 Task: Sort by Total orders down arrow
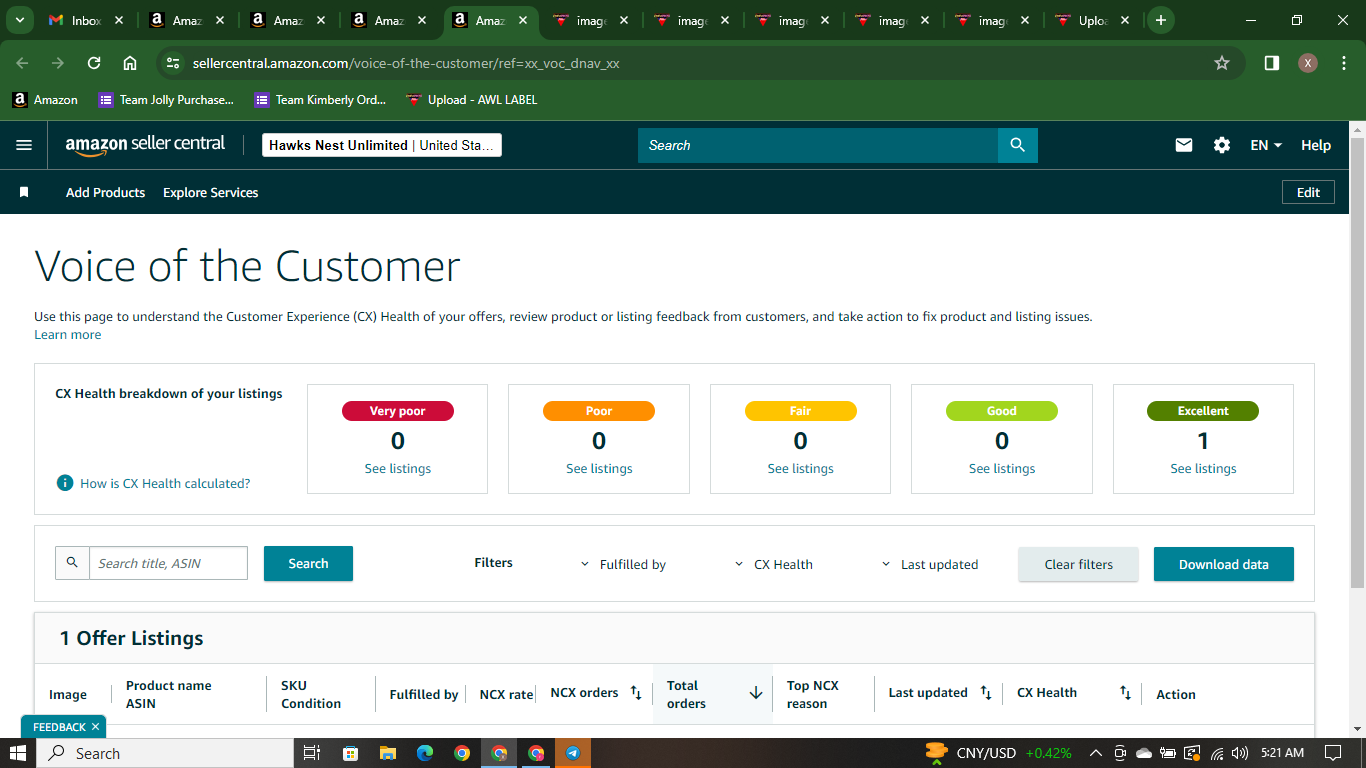tap(756, 693)
